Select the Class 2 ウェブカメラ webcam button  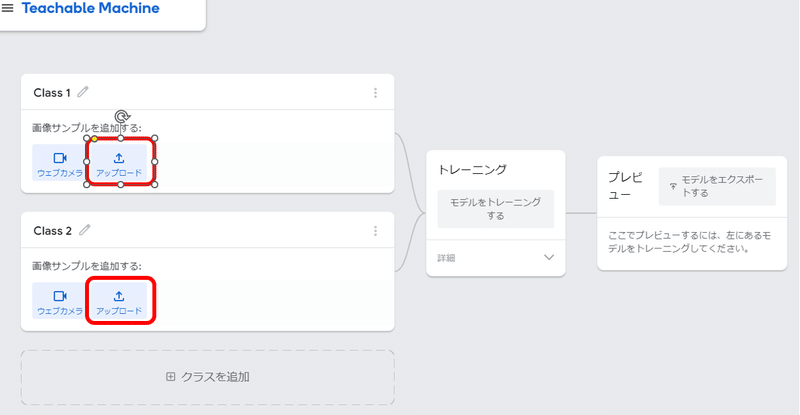pyautogui.click(x=60, y=301)
